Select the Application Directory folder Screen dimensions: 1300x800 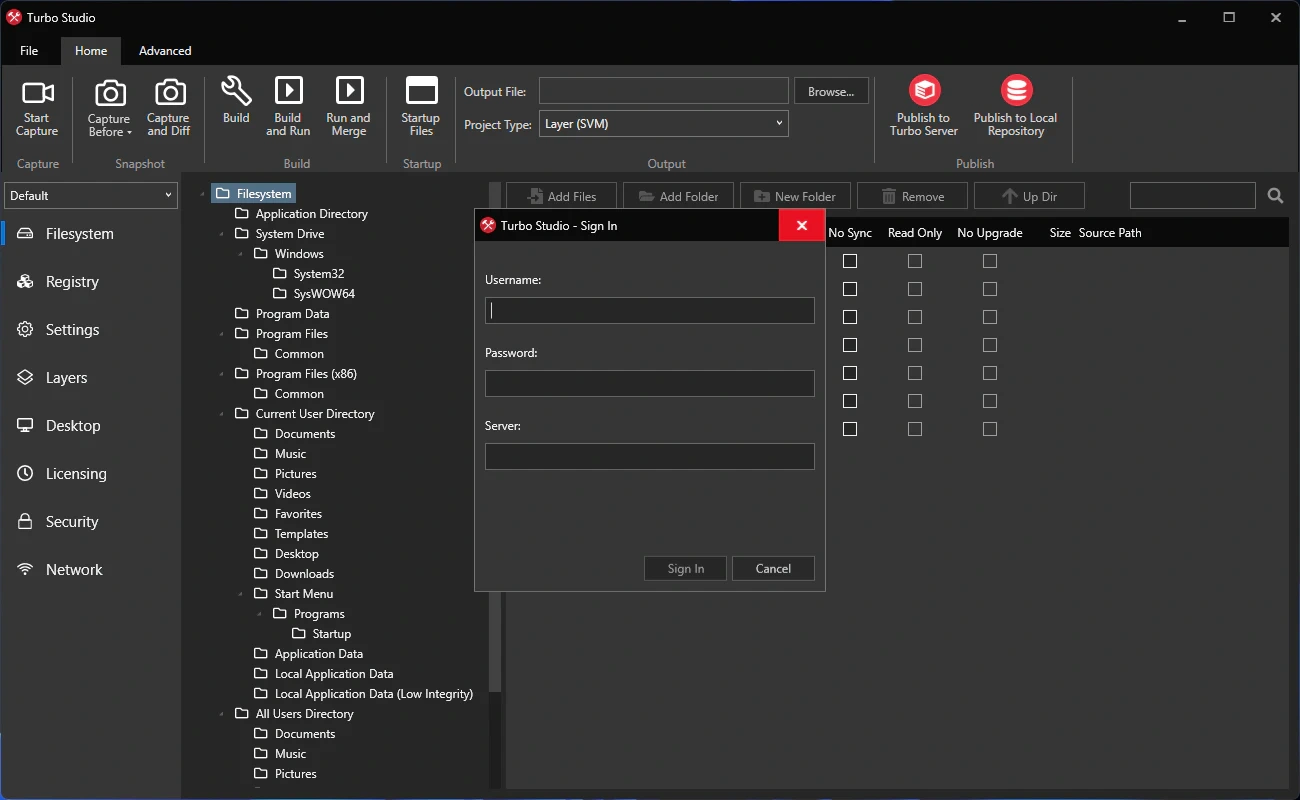[x=301, y=214]
